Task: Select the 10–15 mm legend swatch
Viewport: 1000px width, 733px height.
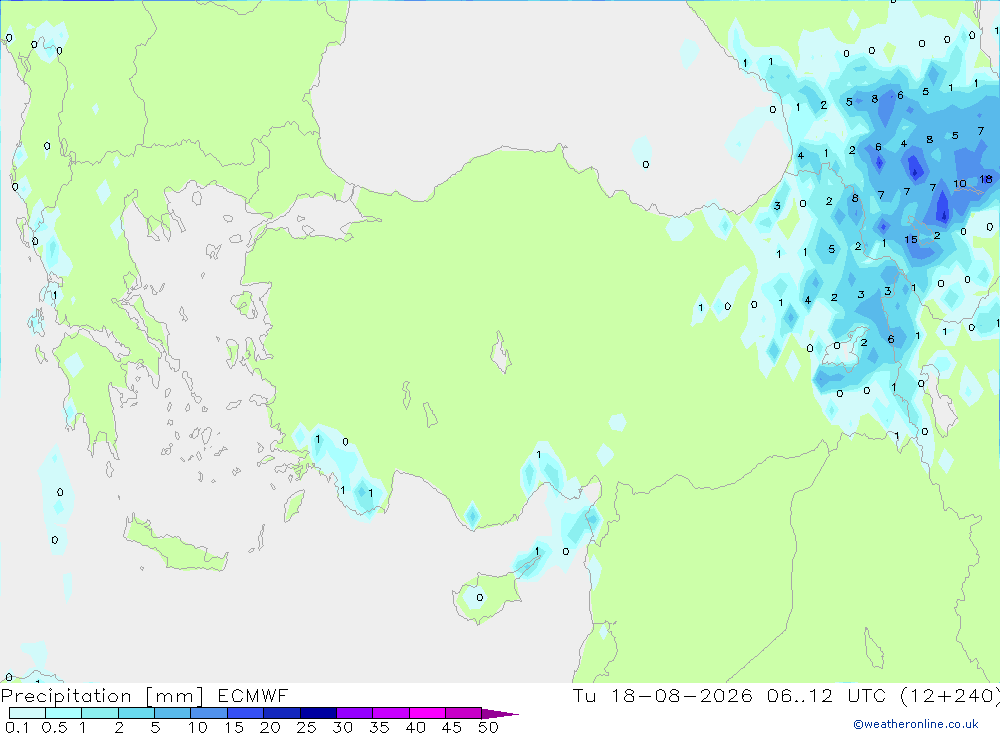Action: pyautogui.click(x=209, y=713)
